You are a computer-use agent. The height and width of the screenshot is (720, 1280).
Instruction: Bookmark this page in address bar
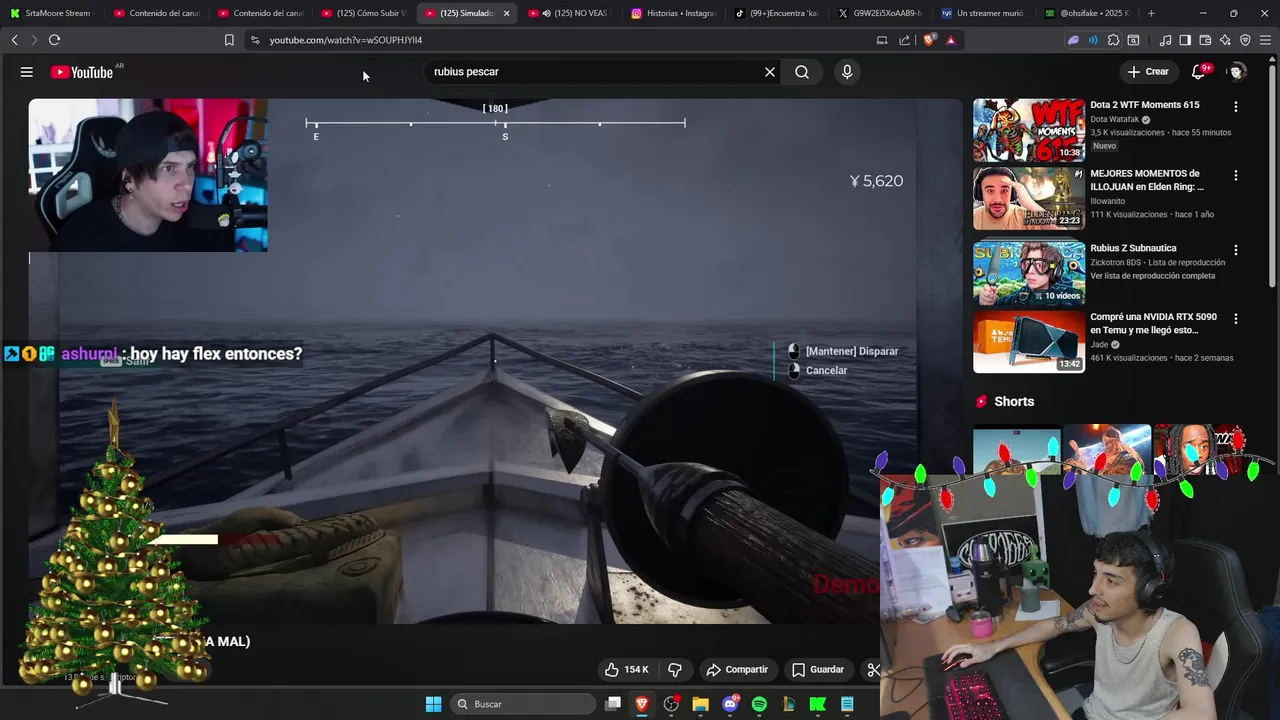pos(229,40)
